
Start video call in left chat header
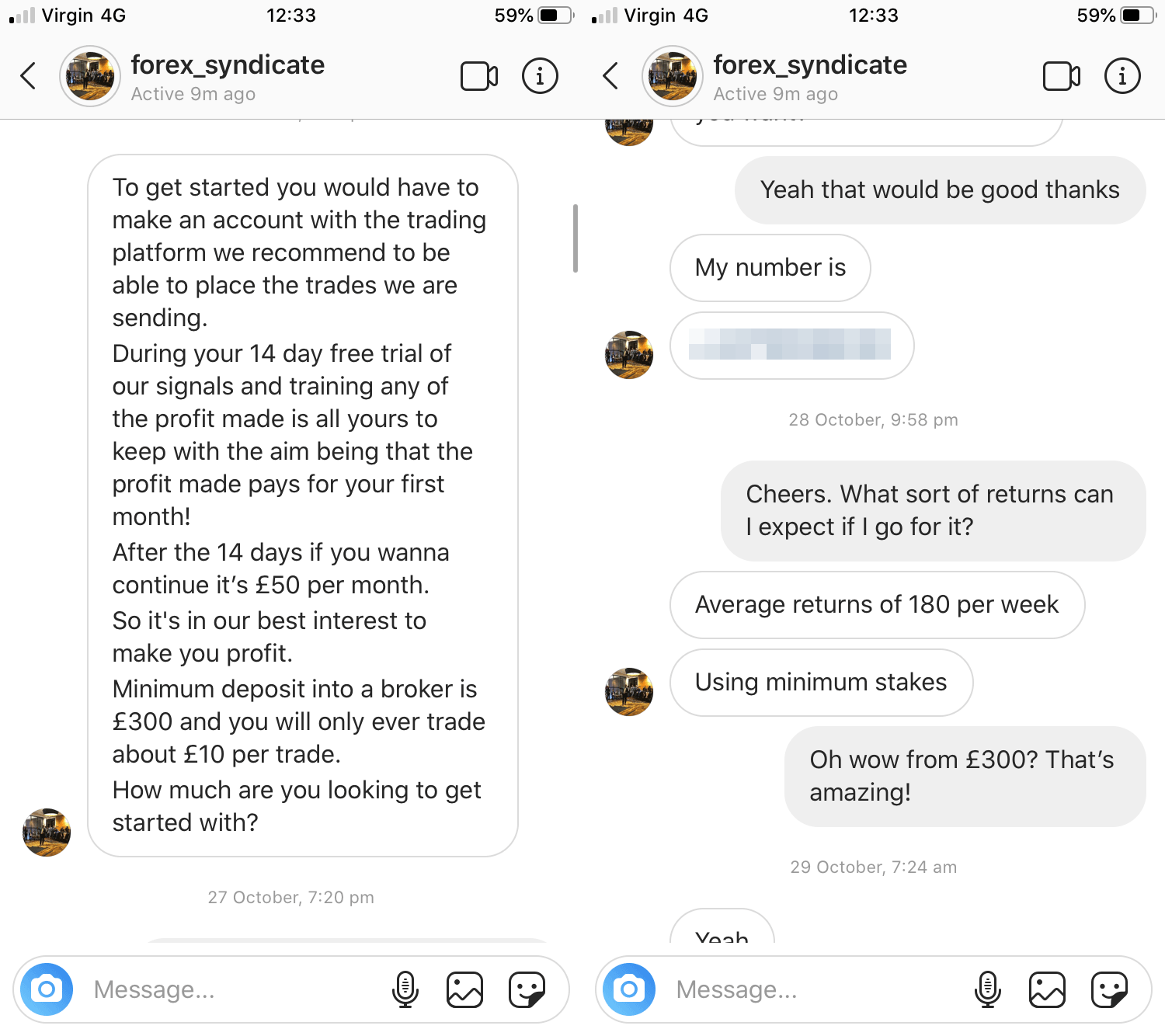pyautogui.click(x=479, y=76)
